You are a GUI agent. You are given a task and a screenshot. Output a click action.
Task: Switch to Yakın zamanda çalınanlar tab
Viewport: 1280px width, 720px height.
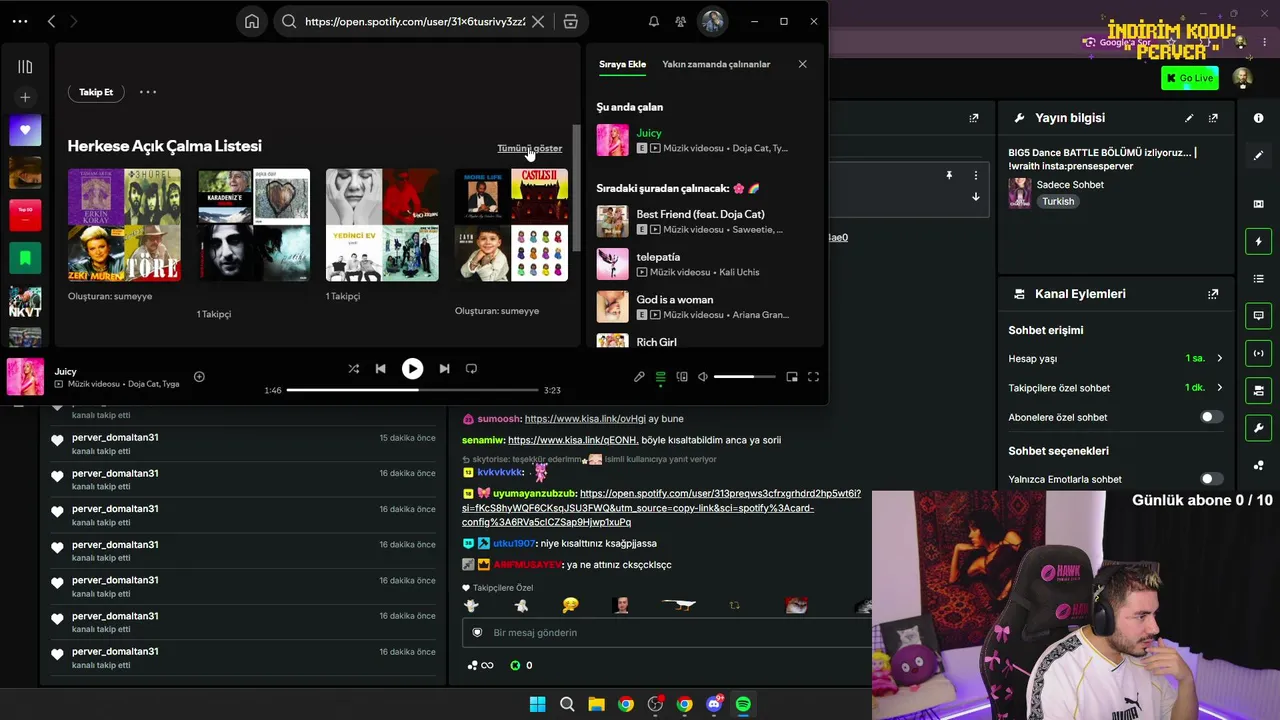pyautogui.click(x=716, y=64)
